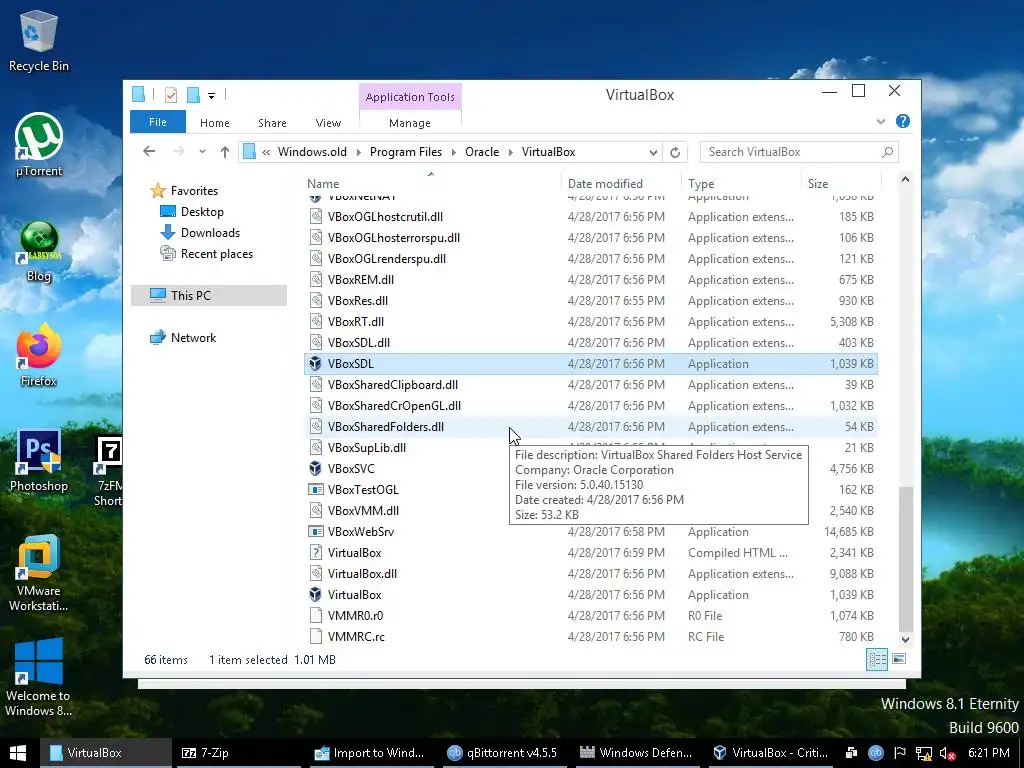The width and height of the screenshot is (1024, 768).
Task: Open the Recent locations dropdown arrow
Action: 202,152
